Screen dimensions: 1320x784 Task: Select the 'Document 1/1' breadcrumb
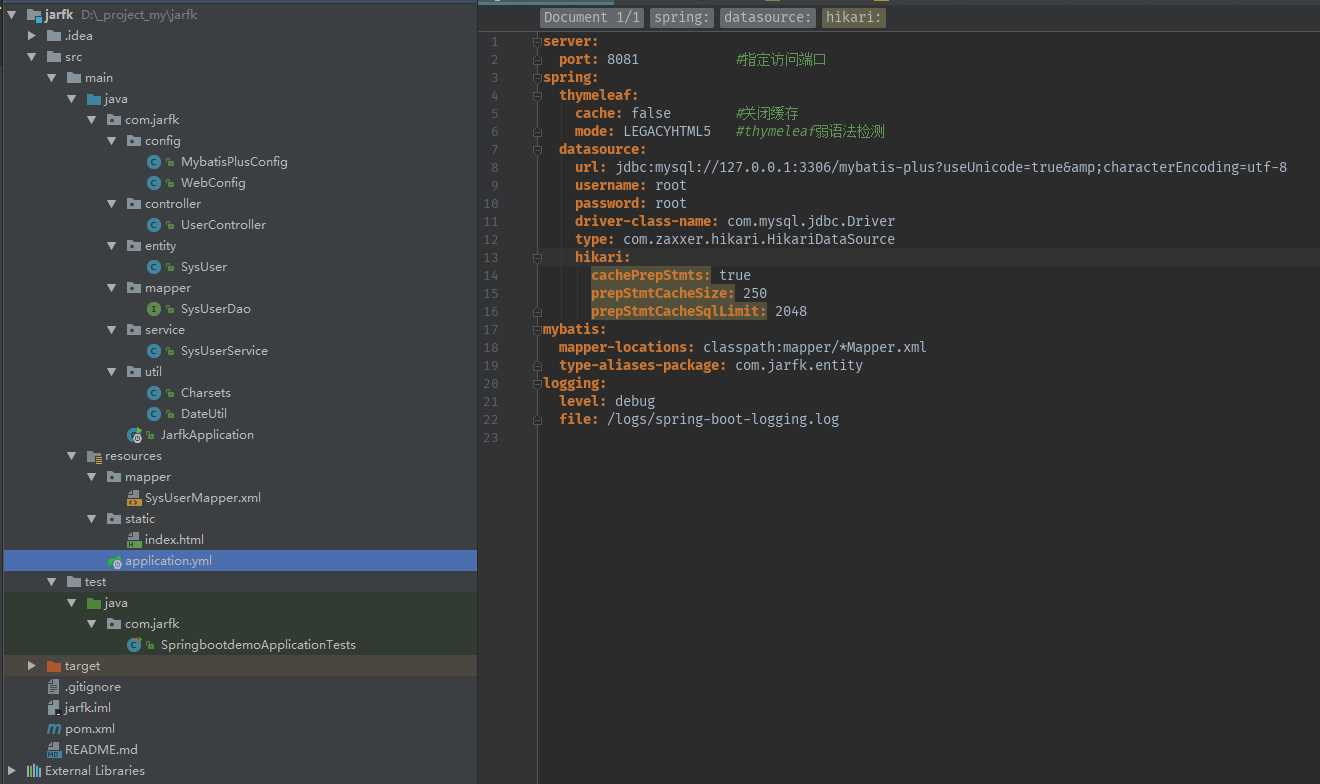point(592,17)
